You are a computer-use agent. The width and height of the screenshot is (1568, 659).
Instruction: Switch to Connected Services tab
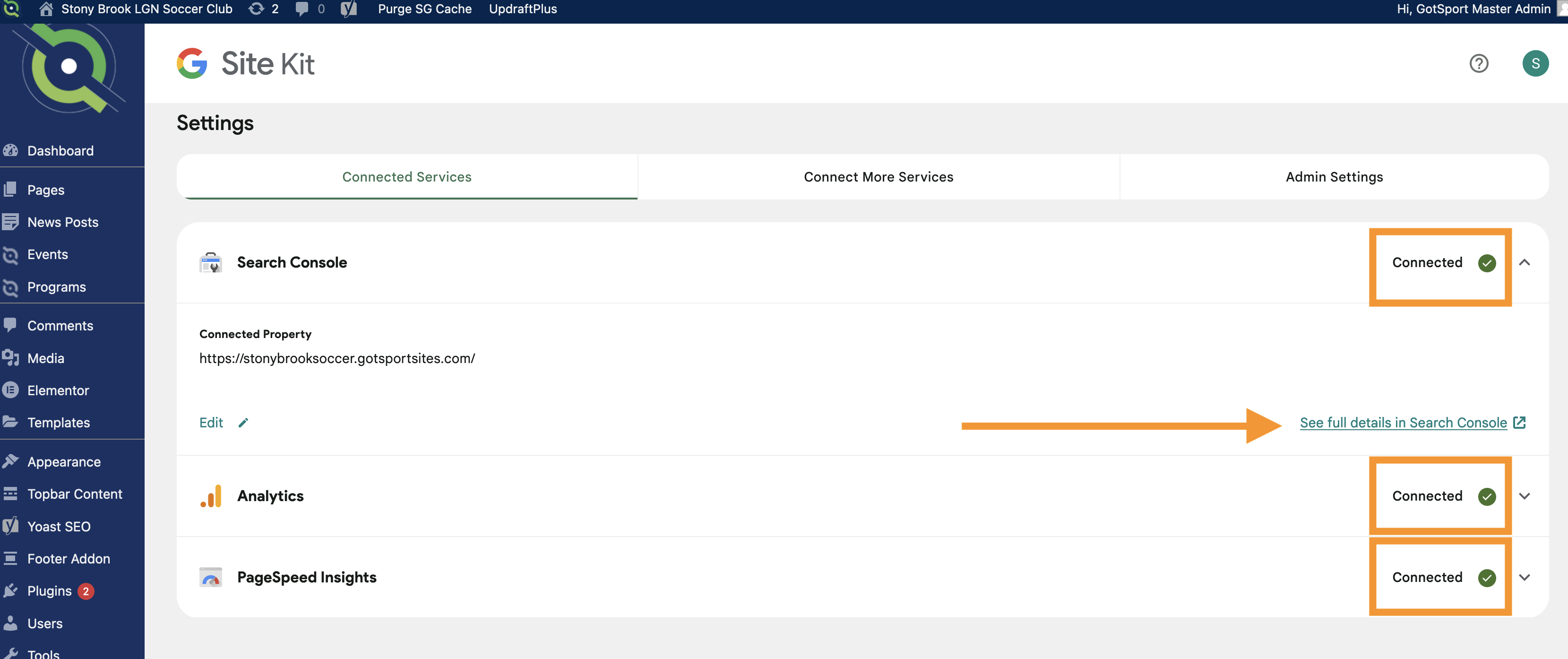pos(406,177)
